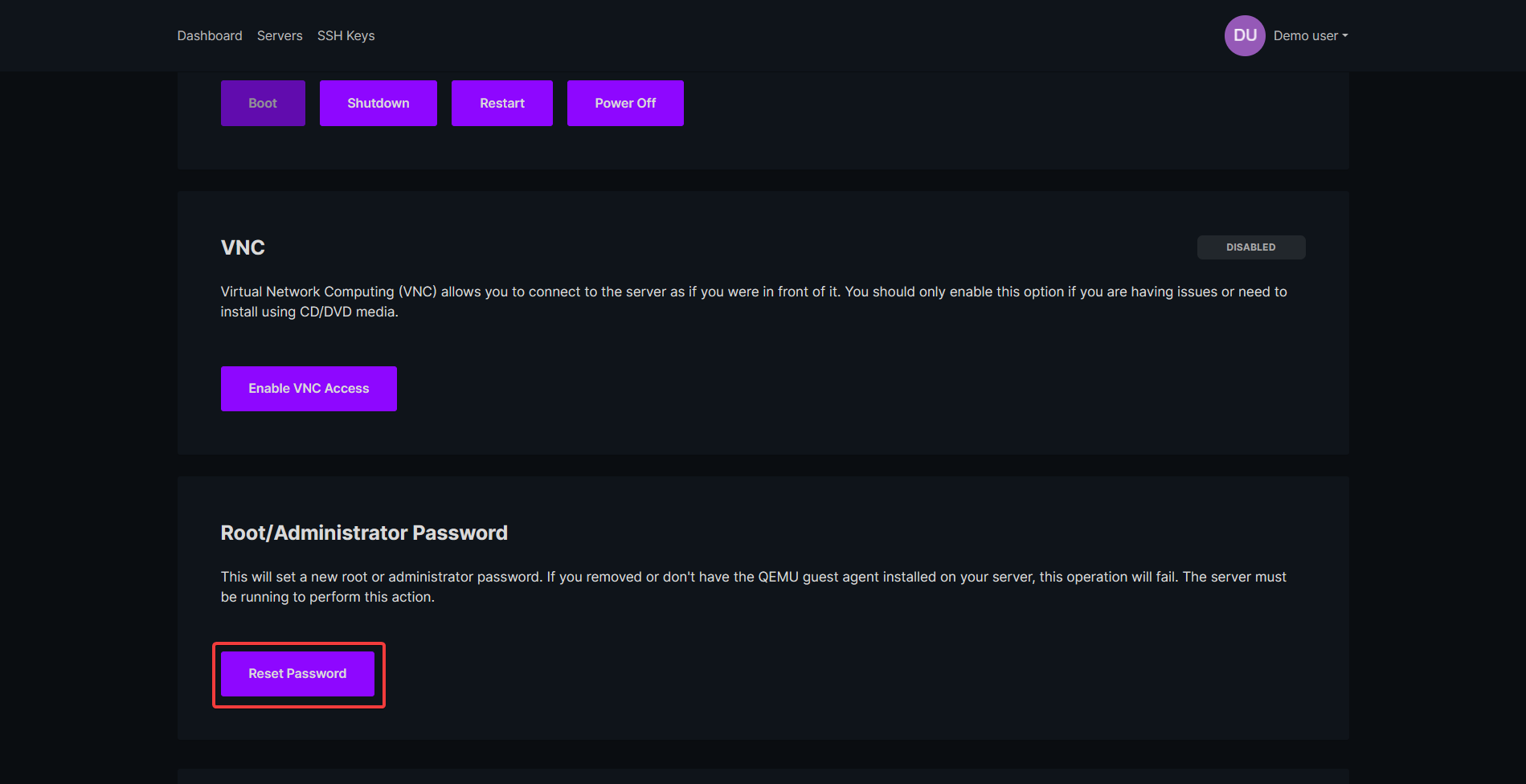1526x784 pixels.
Task: Click 'be running to perform this action' text
Action: pyautogui.click(x=327, y=597)
